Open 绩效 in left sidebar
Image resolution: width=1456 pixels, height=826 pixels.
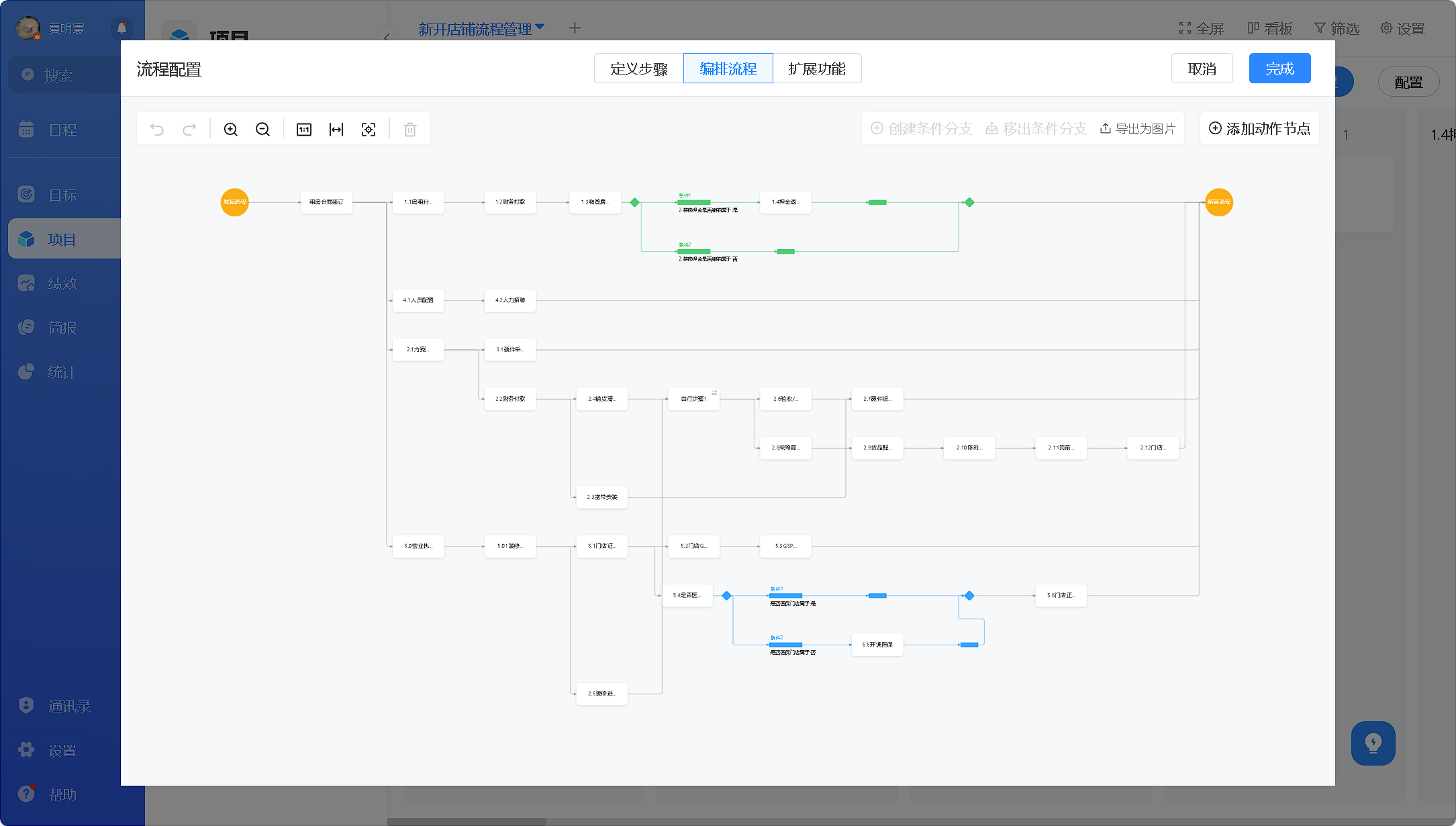tap(63, 283)
